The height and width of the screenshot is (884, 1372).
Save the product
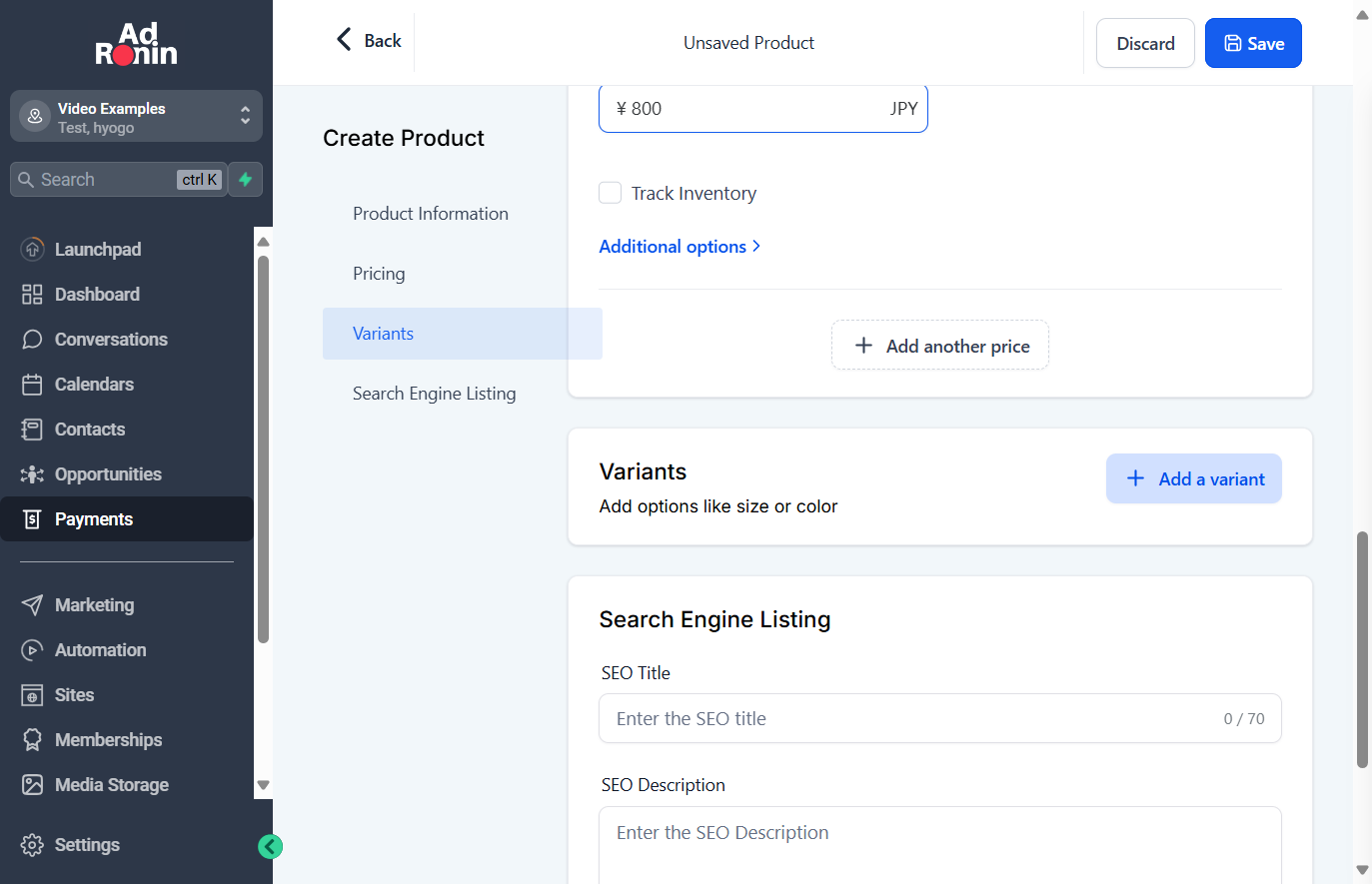point(1253,43)
